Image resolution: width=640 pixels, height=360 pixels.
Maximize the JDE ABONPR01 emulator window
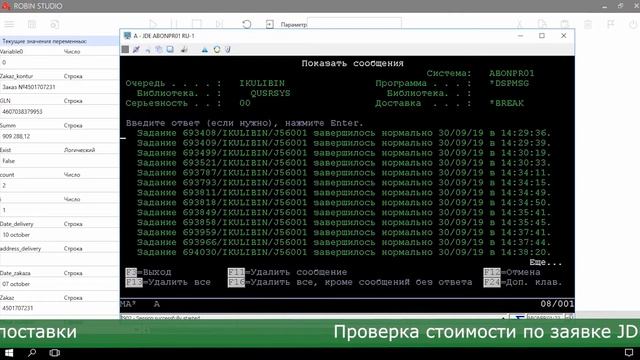point(542,36)
